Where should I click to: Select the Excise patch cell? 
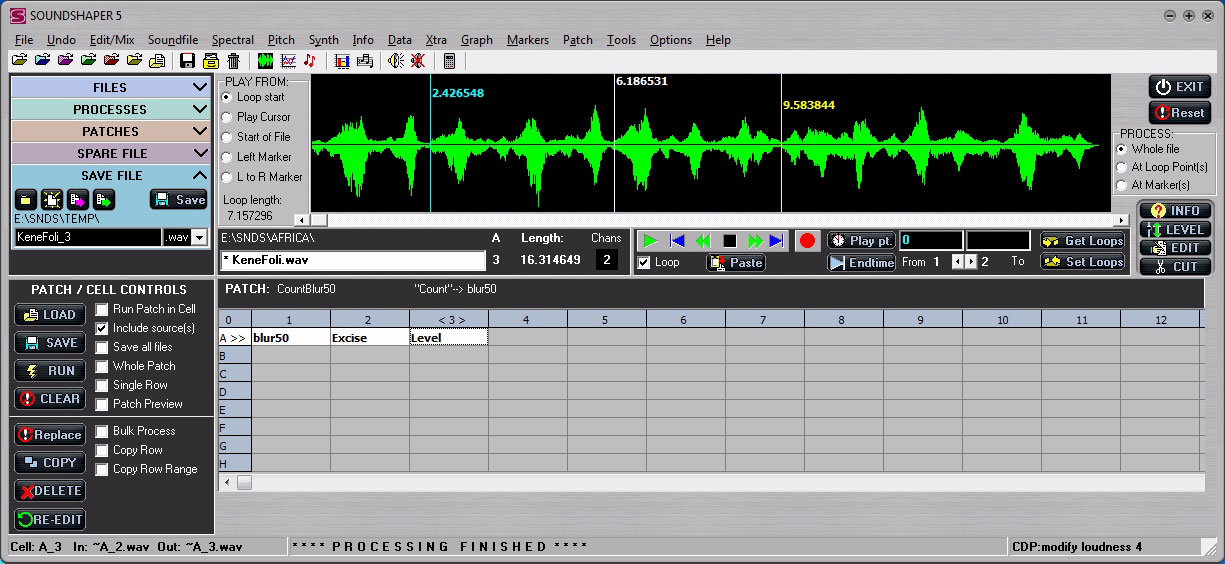(x=369, y=338)
